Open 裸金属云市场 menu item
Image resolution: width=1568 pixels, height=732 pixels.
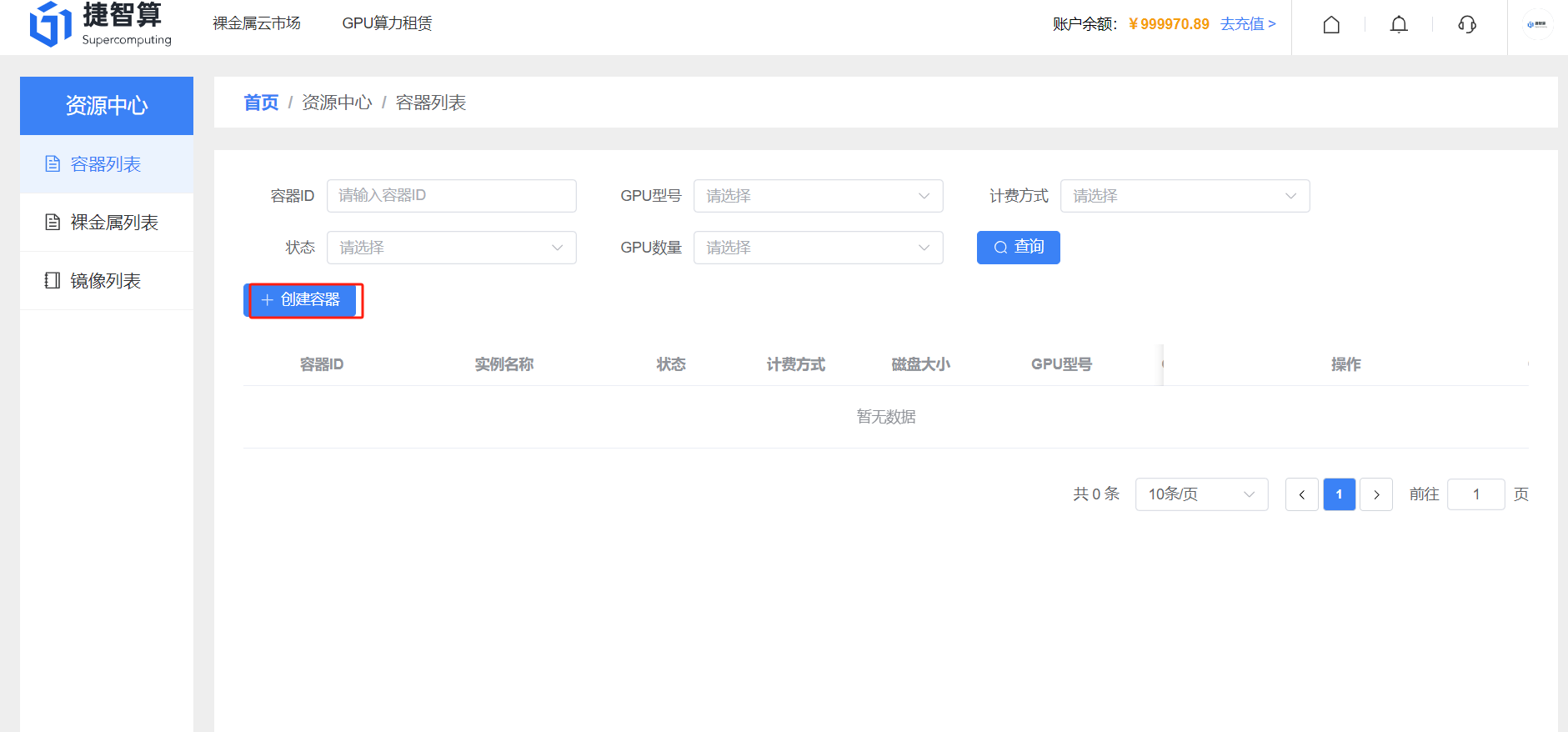point(257,23)
